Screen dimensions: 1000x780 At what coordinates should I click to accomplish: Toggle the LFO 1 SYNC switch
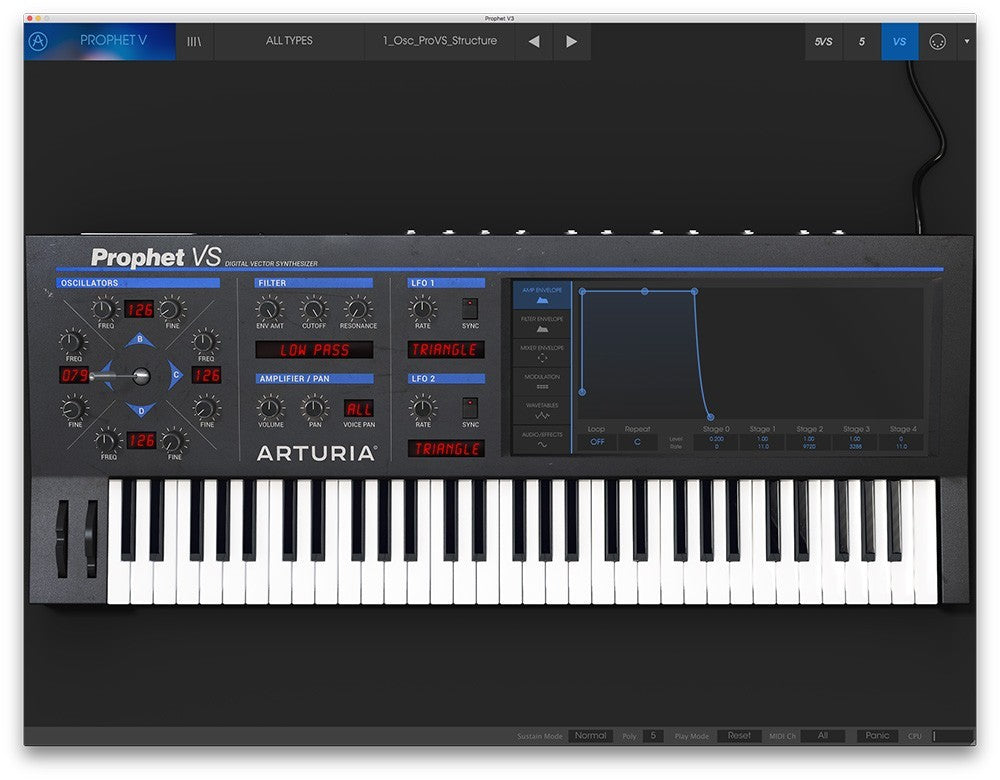[x=470, y=309]
